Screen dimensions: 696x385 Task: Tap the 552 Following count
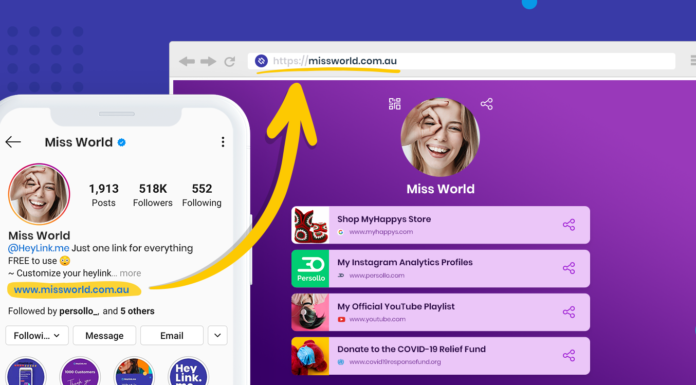pos(202,195)
